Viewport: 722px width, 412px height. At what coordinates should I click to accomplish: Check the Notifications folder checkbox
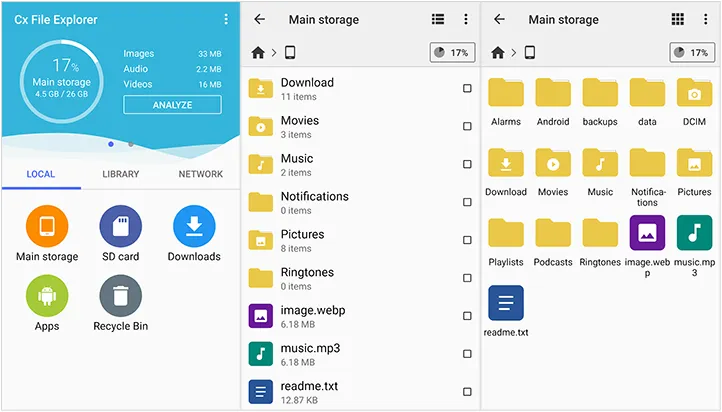click(467, 202)
